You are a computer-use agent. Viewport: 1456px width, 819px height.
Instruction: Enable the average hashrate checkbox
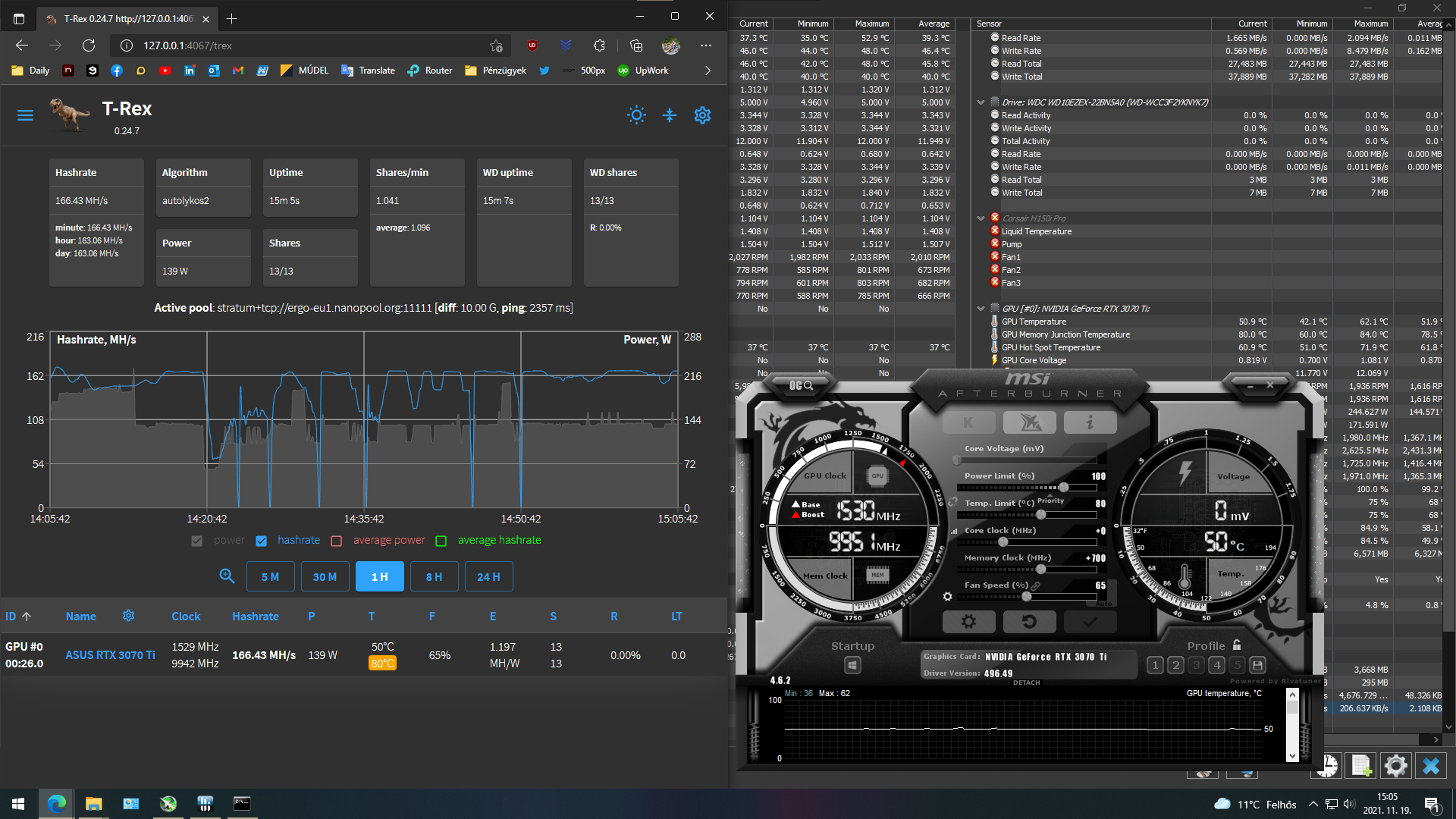click(441, 541)
